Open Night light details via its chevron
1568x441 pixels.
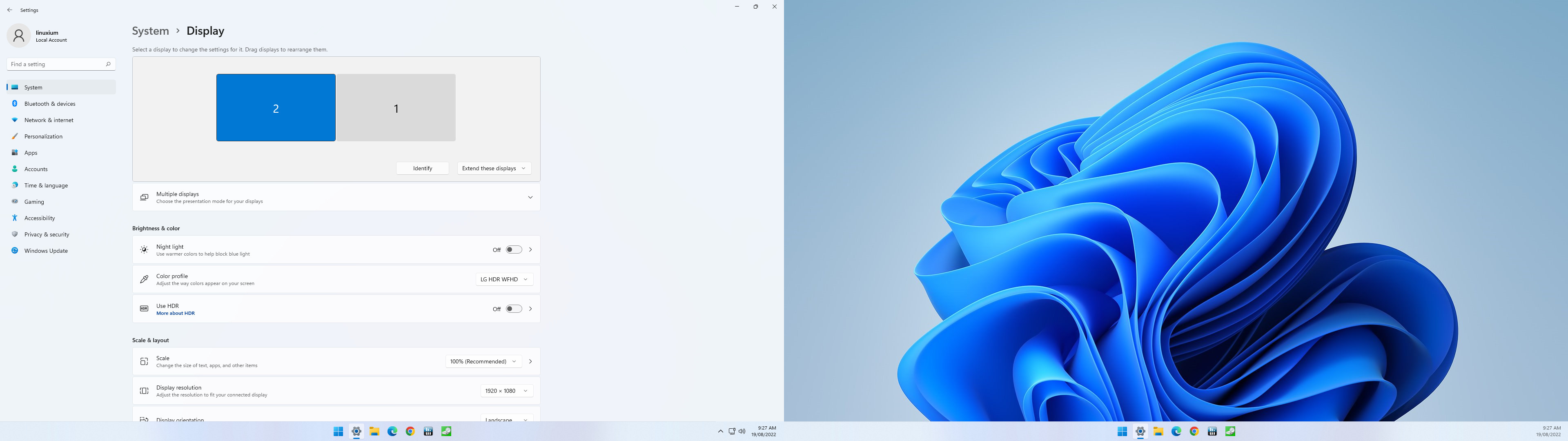click(531, 250)
